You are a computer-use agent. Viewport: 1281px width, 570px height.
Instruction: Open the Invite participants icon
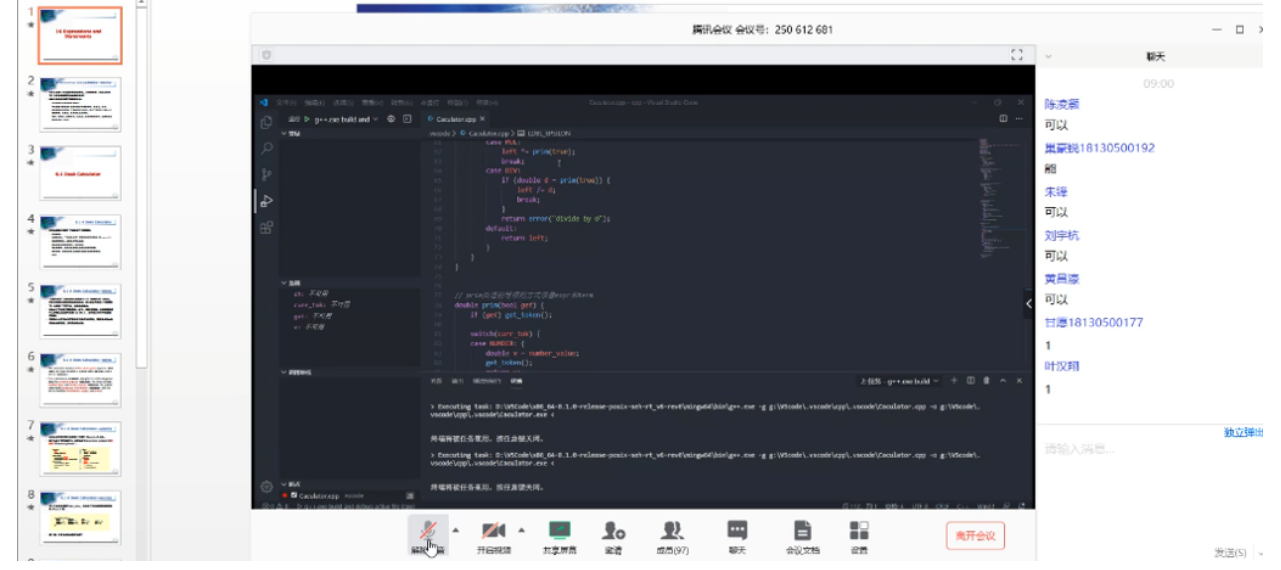[614, 532]
